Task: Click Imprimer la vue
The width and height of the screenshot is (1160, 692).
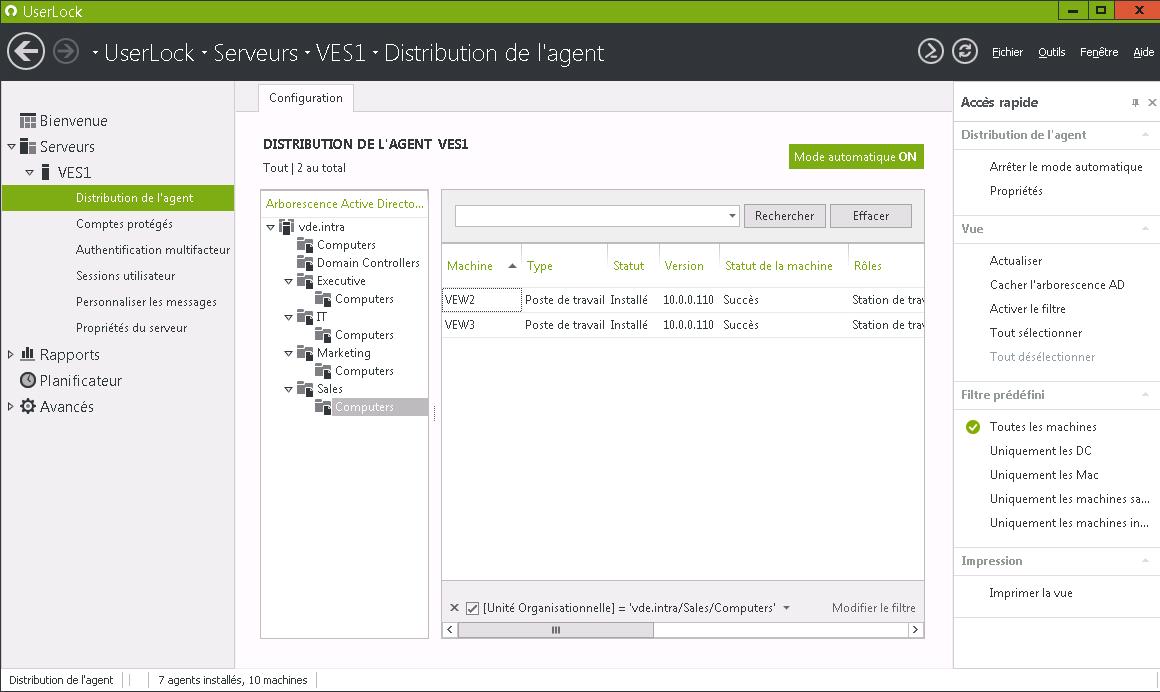Action: pyautogui.click(x=1031, y=593)
